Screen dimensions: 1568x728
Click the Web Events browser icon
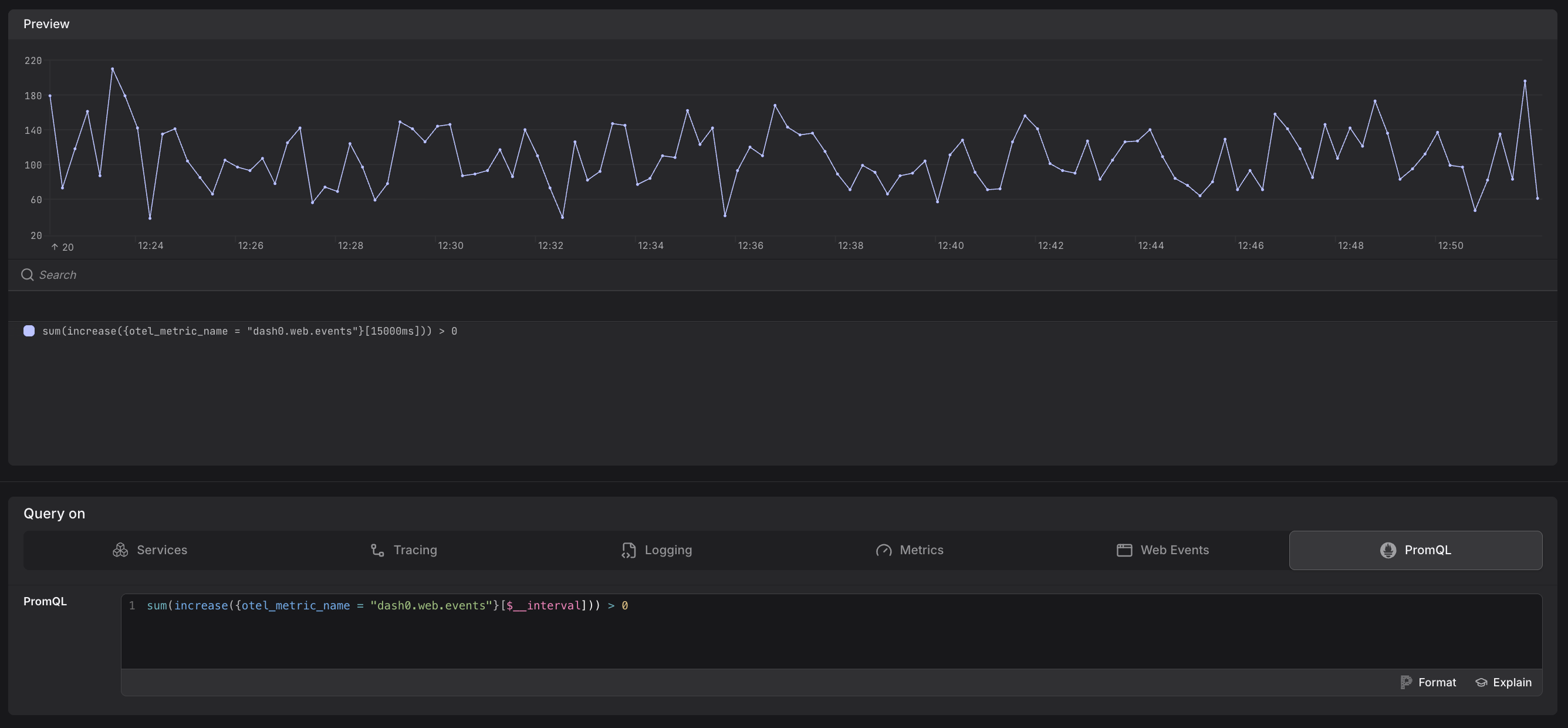1124,550
